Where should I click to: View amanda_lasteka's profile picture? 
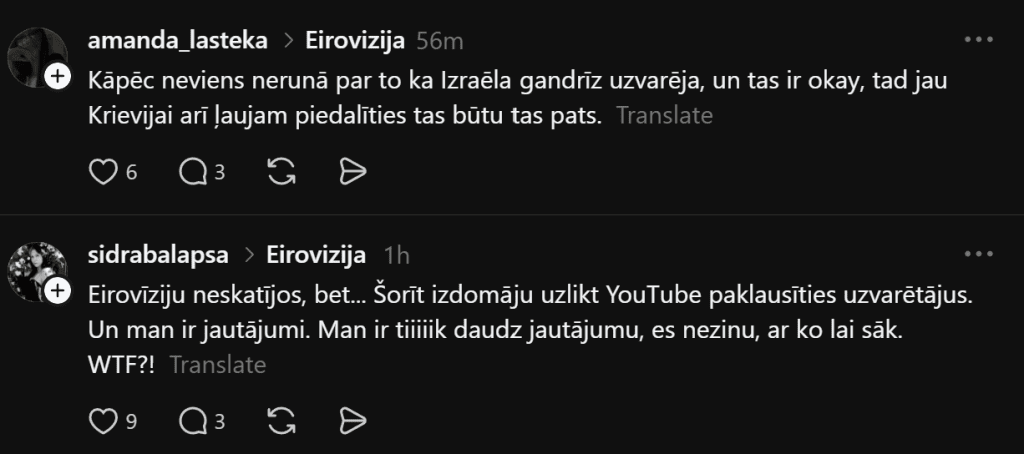point(37,57)
